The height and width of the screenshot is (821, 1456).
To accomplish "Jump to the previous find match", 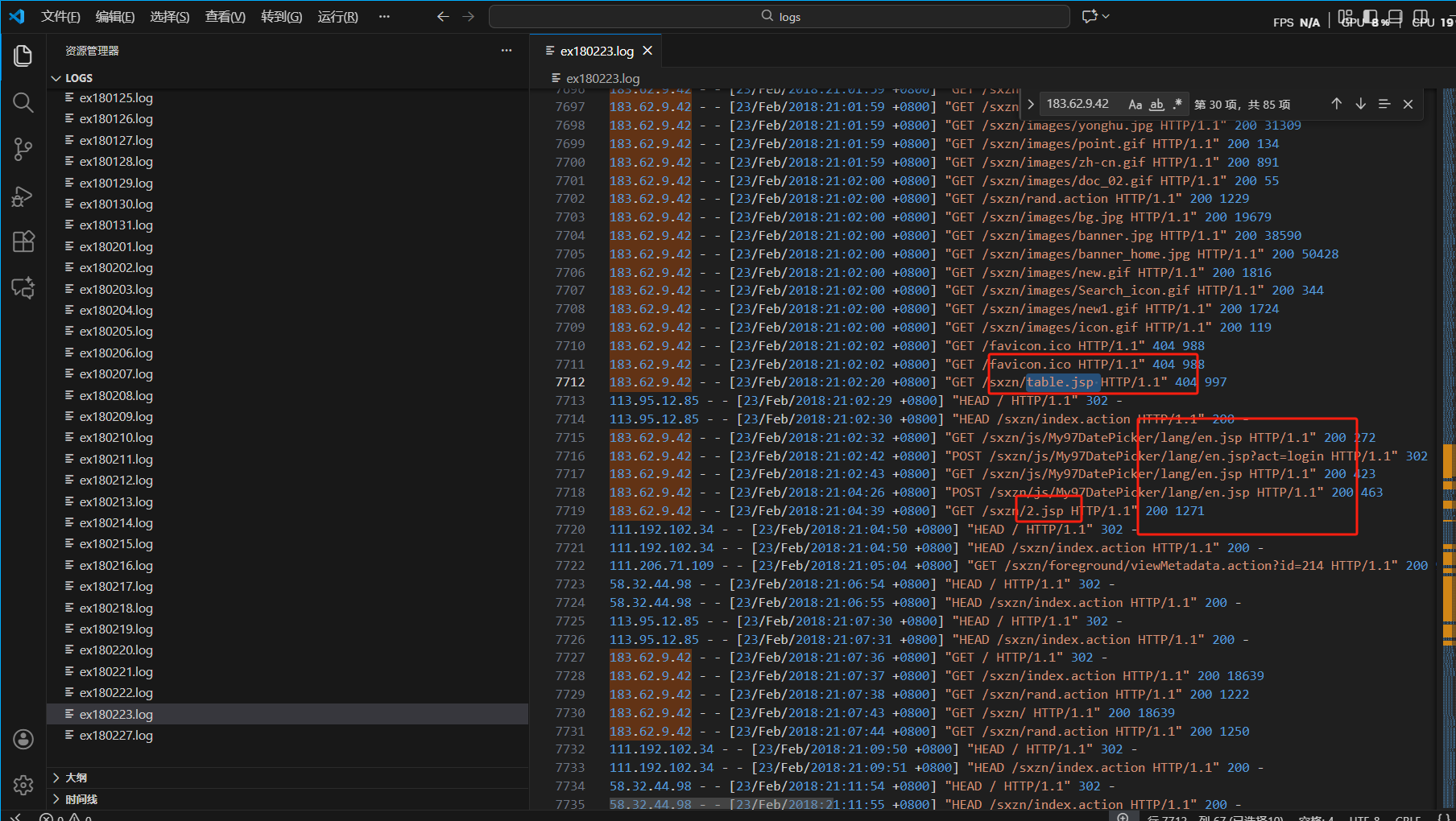I will 1336,104.
